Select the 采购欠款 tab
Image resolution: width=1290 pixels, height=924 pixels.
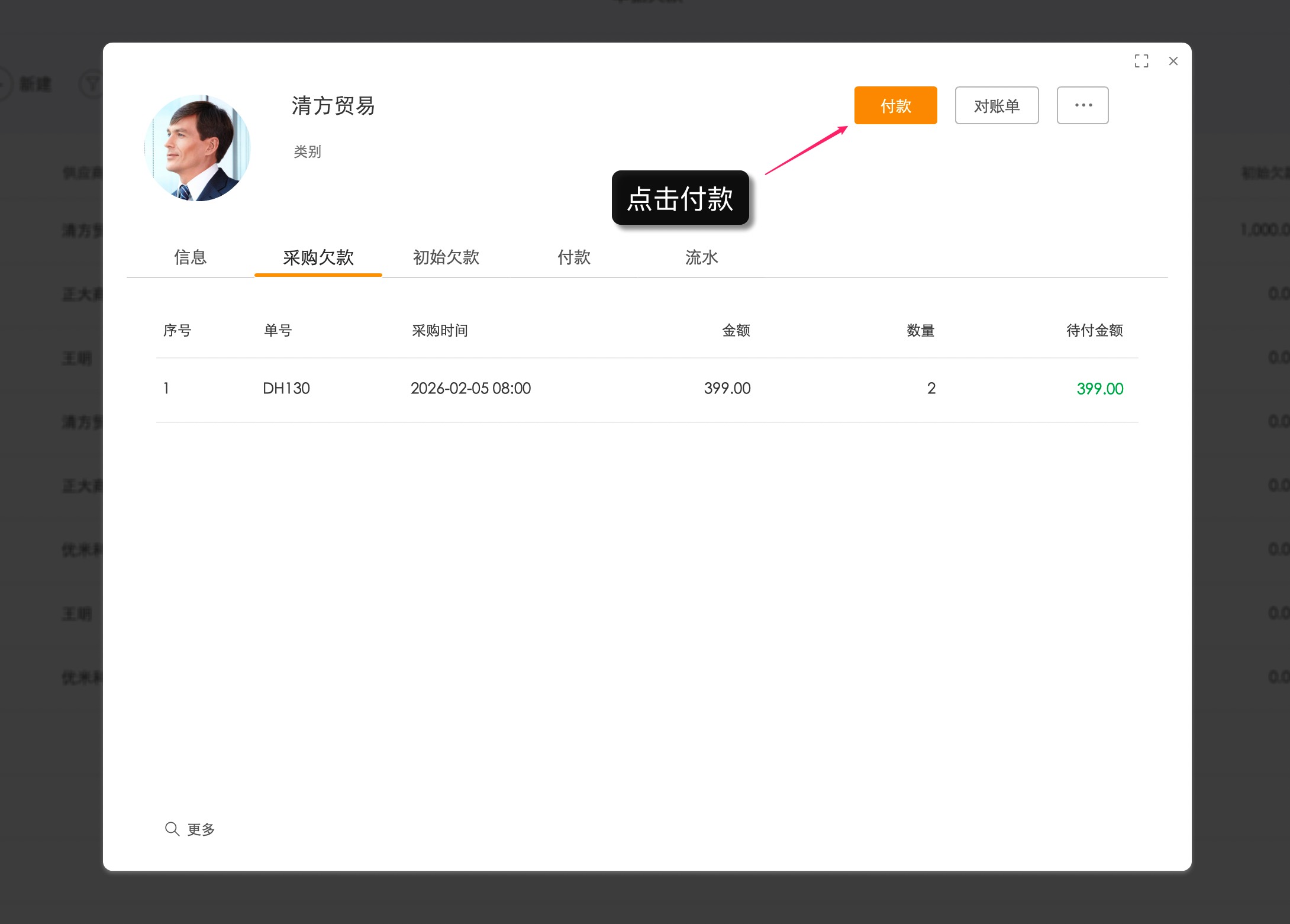click(x=318, y=257)
